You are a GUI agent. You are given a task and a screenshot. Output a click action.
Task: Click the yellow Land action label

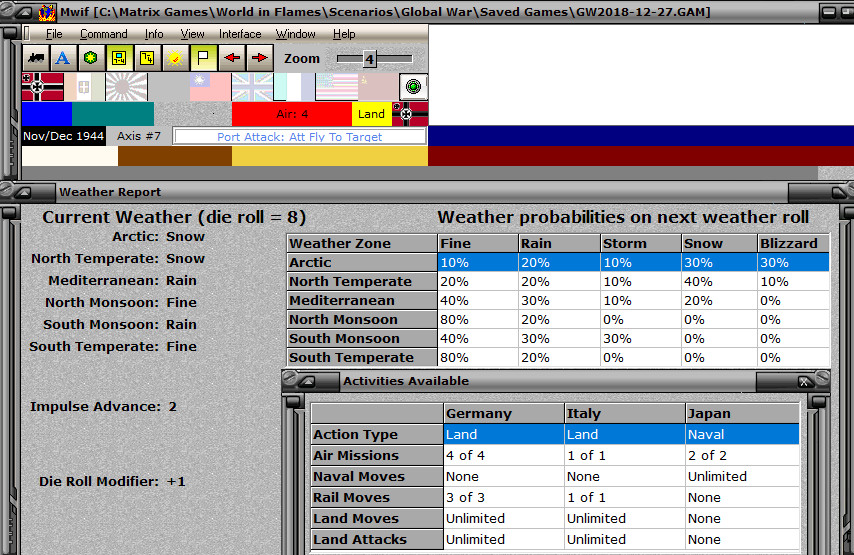[371, 114]
